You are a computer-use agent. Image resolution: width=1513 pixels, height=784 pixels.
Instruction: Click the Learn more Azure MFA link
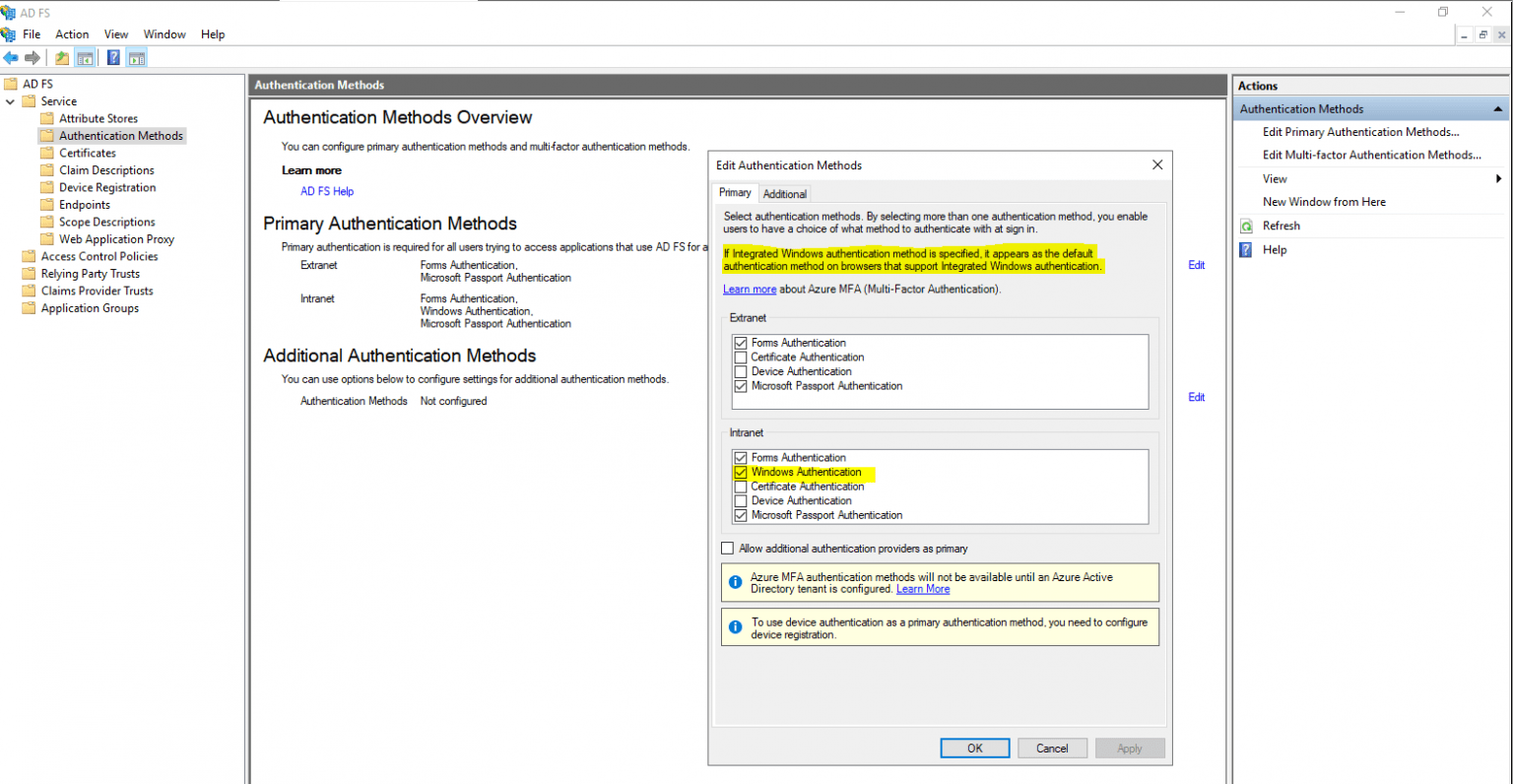click(x=750, y=288)
